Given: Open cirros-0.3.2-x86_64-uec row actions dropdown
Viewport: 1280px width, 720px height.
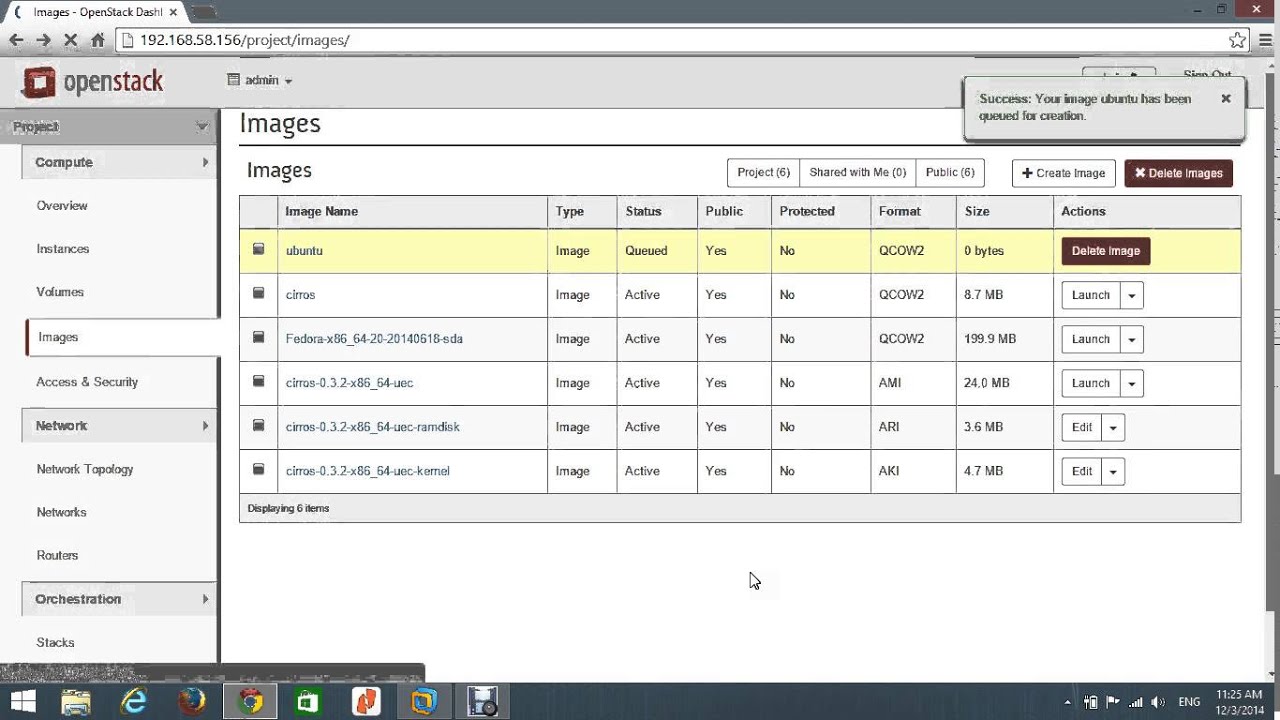Looking at the screenshot, I should click(1131, 383).
